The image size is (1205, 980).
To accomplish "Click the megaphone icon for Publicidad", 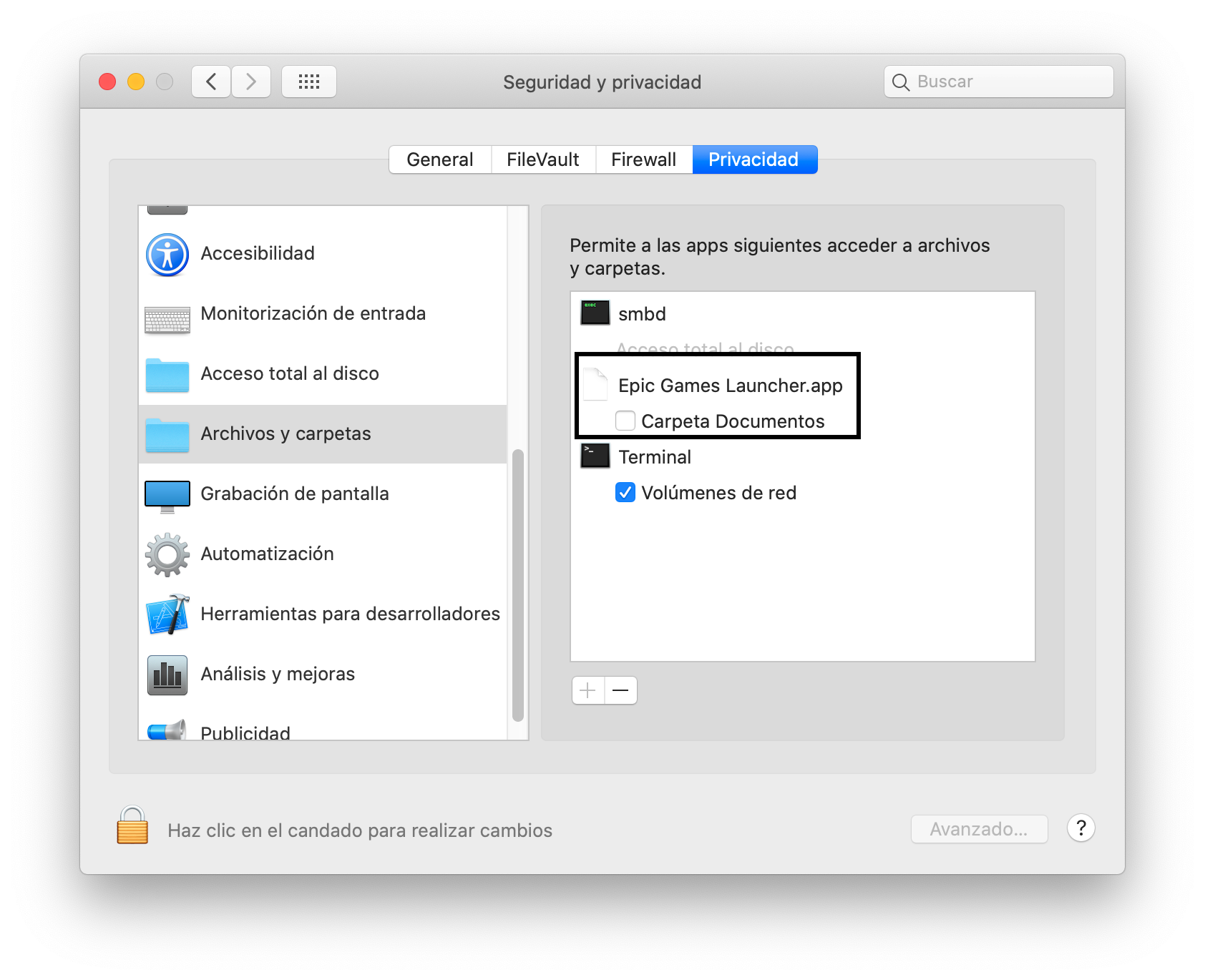I will pos(167,730).
